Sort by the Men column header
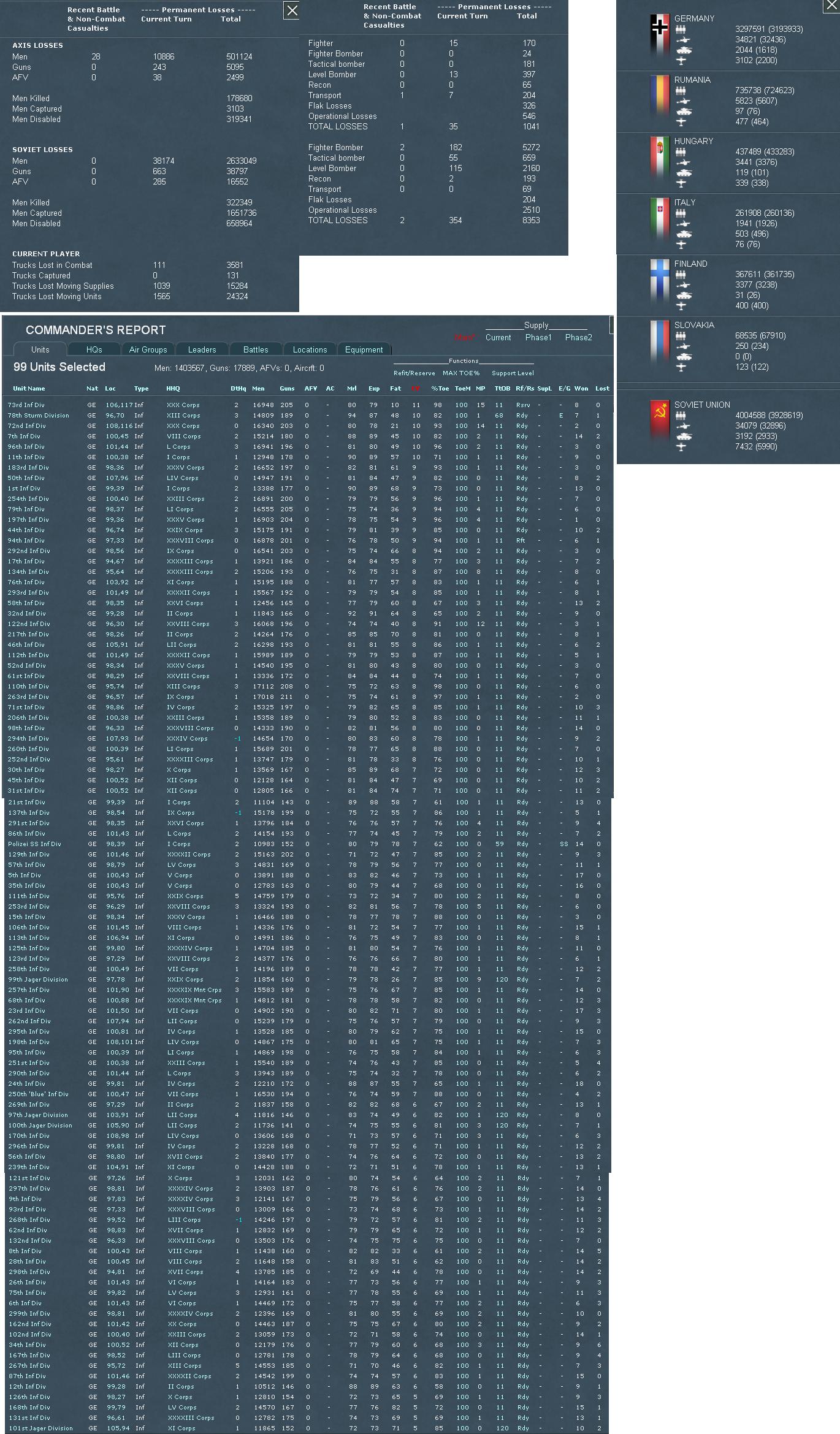Viewport: 840px width, 1434px height. coord(258,389)
